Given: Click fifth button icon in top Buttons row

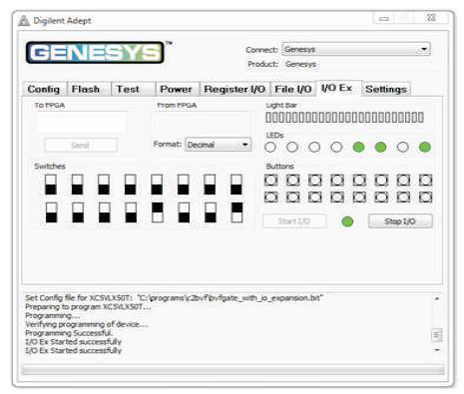Looking at the screenshot, I should 359,180.
